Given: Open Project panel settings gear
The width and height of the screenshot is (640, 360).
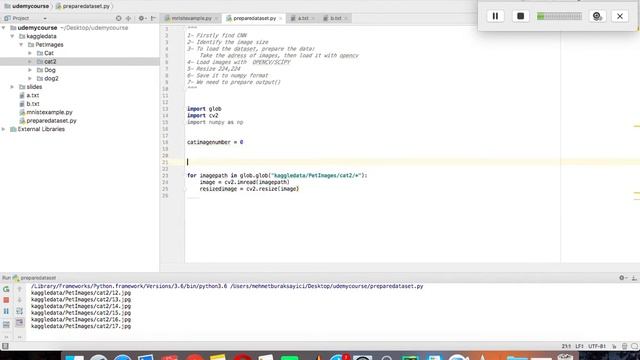Looking at the screenshot, I should click(142, 18).
